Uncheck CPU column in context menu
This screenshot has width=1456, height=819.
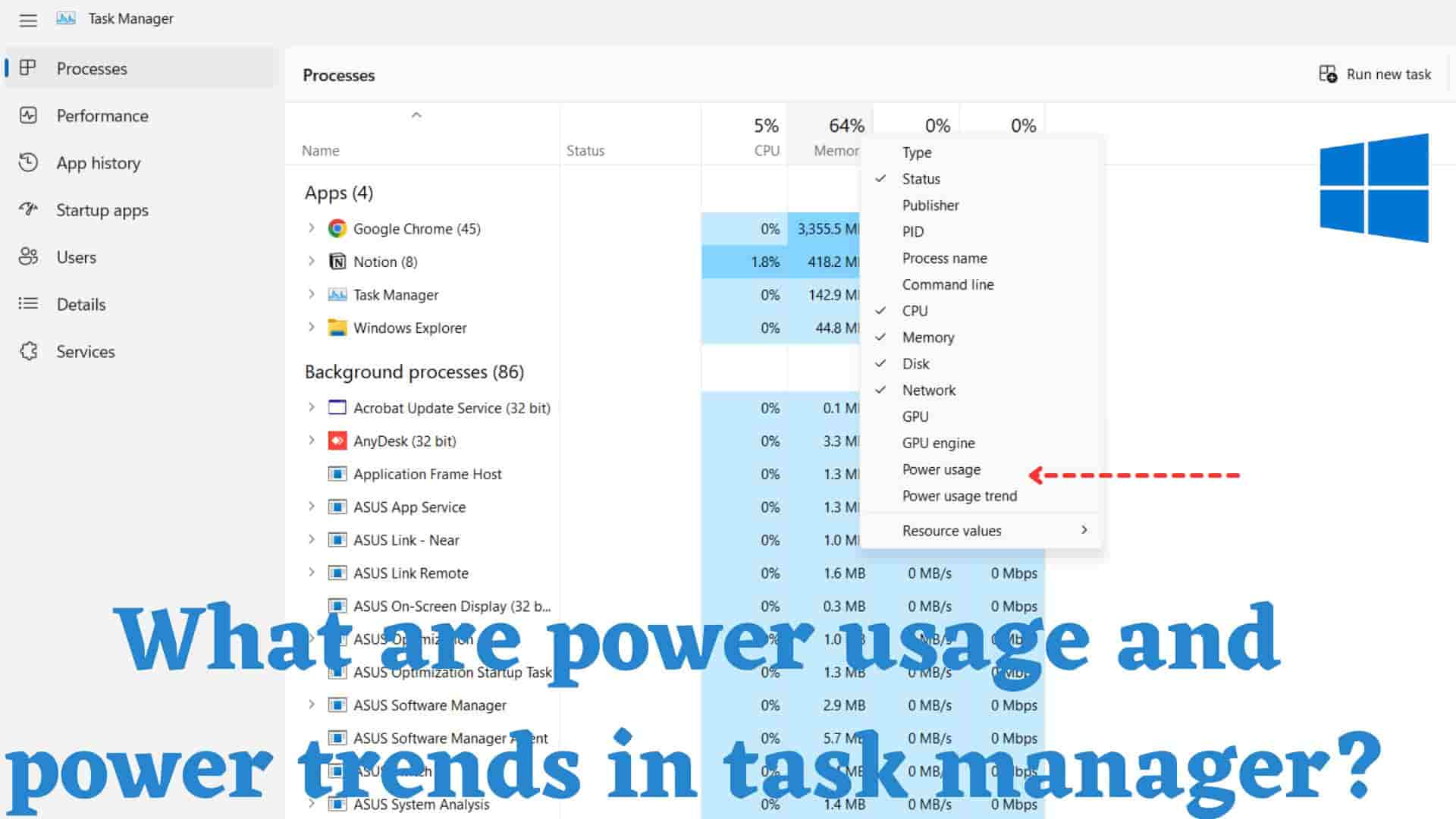[x=981, y=311]
